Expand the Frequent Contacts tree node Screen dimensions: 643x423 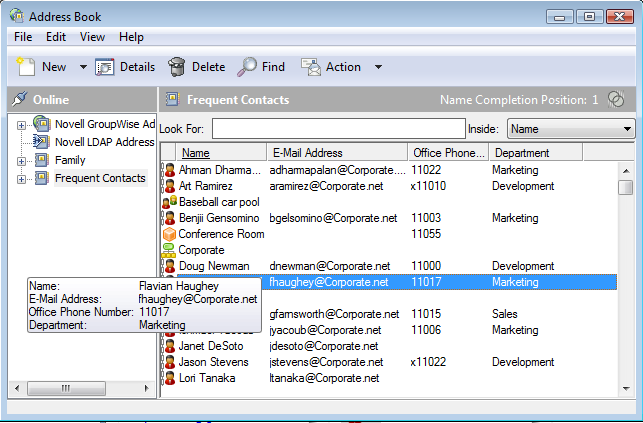tap(21, 179)
